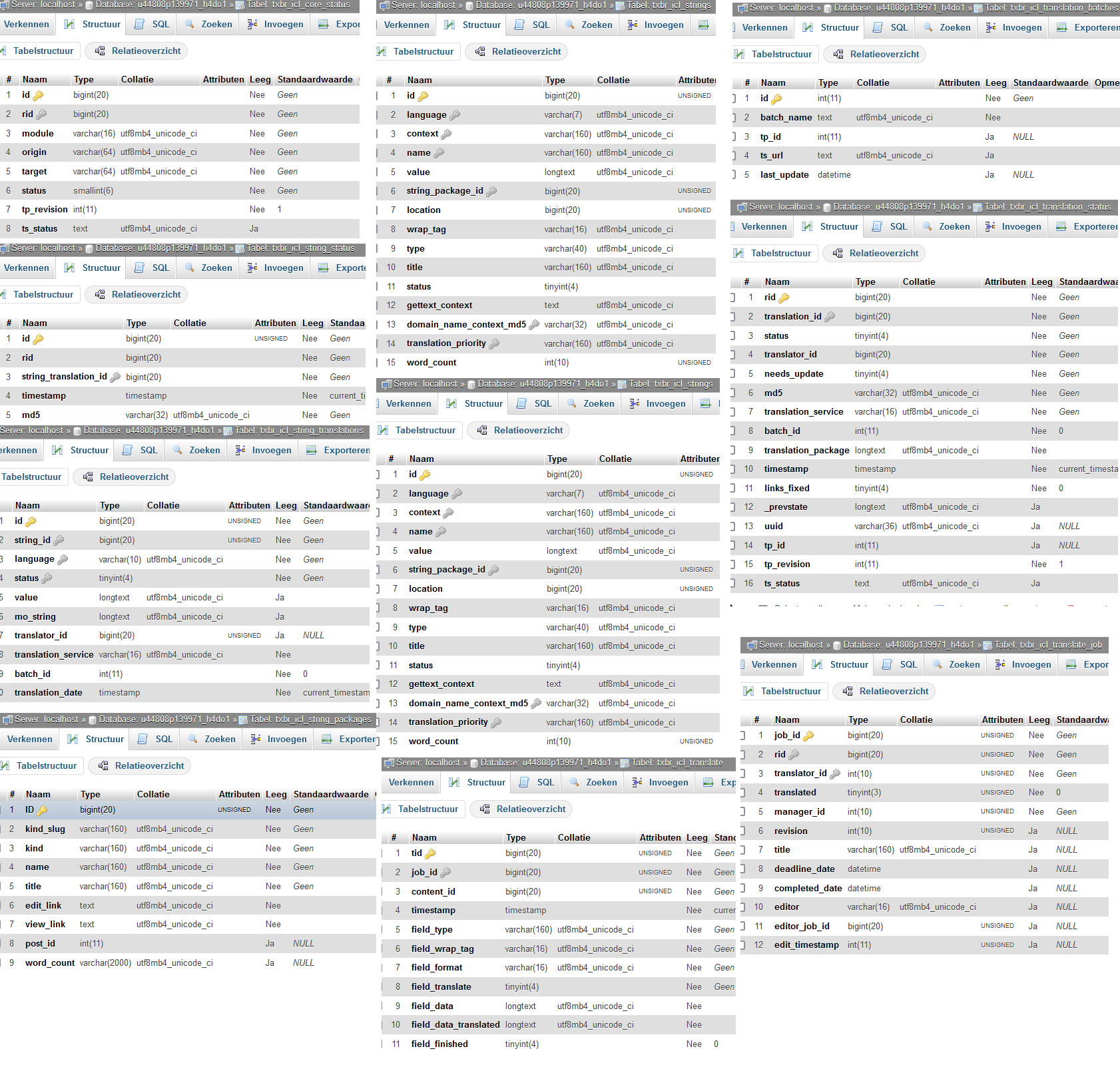Click the Zoeken icon in txbr_icl_translate panel
The image size is (1120, 1065).
[574, 782]
